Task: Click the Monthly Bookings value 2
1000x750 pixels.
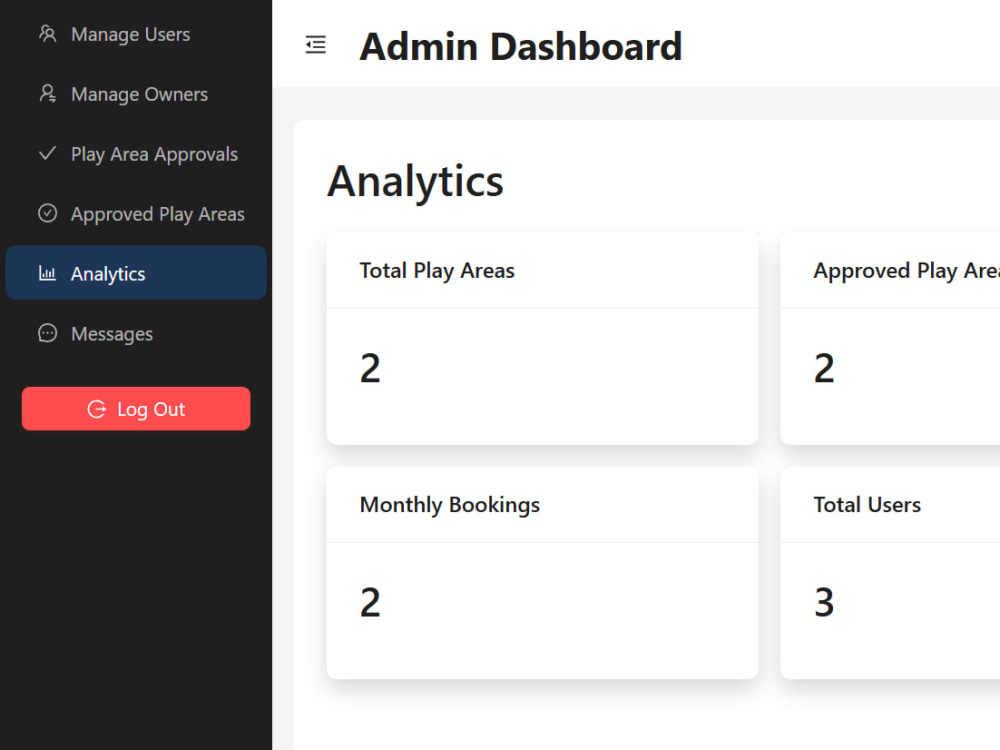Action: point(371,603)
